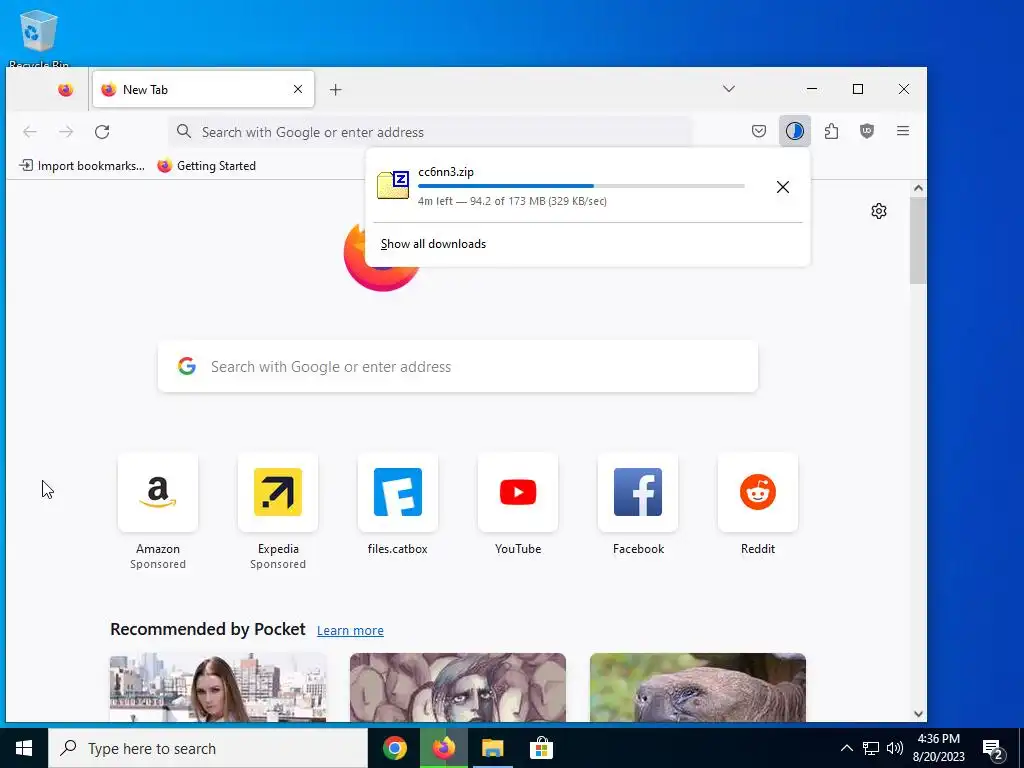Click the Google search box on page

[458, 366]
